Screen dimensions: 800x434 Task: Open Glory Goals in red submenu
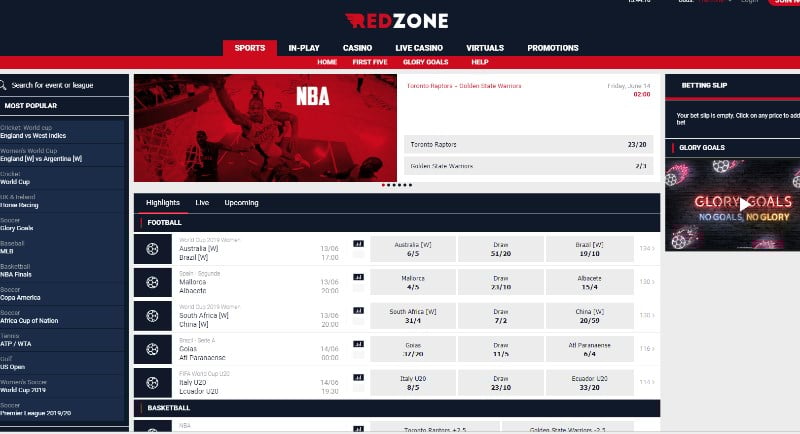(x=426, y=62)
